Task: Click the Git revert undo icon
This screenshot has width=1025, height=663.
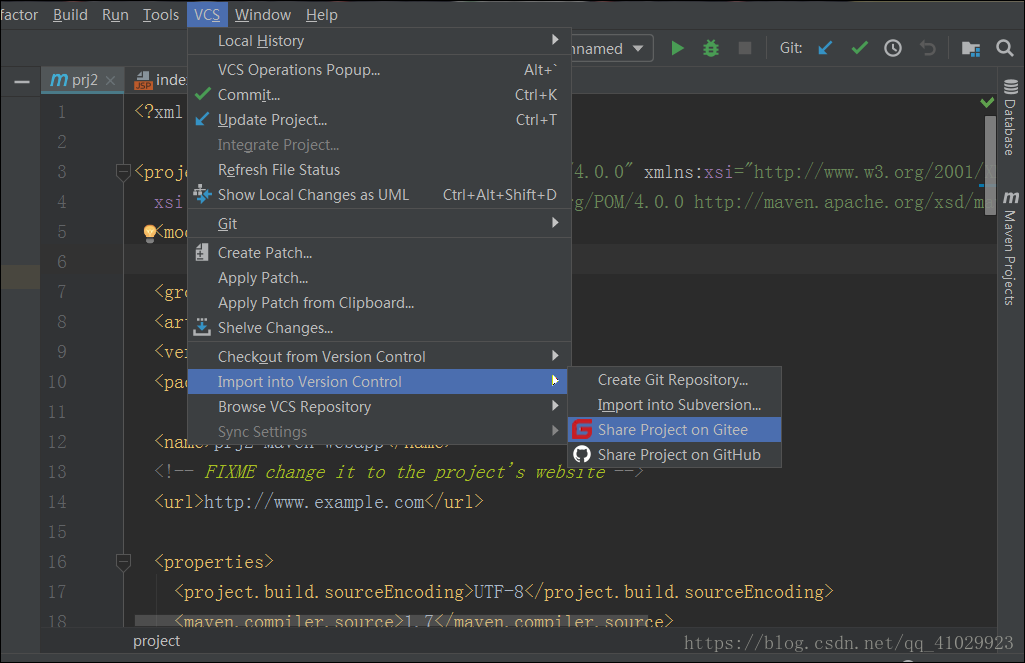Action: [928, 48]
